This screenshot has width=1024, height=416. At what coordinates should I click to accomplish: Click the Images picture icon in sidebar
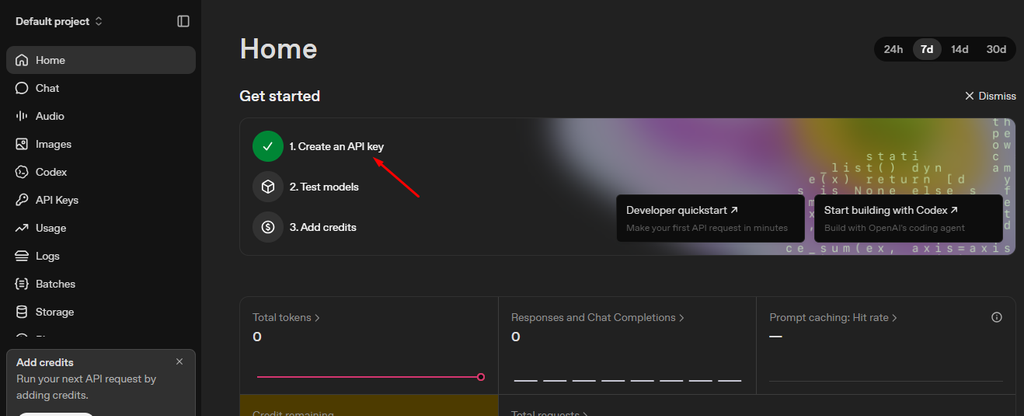(x=22, y=144)
